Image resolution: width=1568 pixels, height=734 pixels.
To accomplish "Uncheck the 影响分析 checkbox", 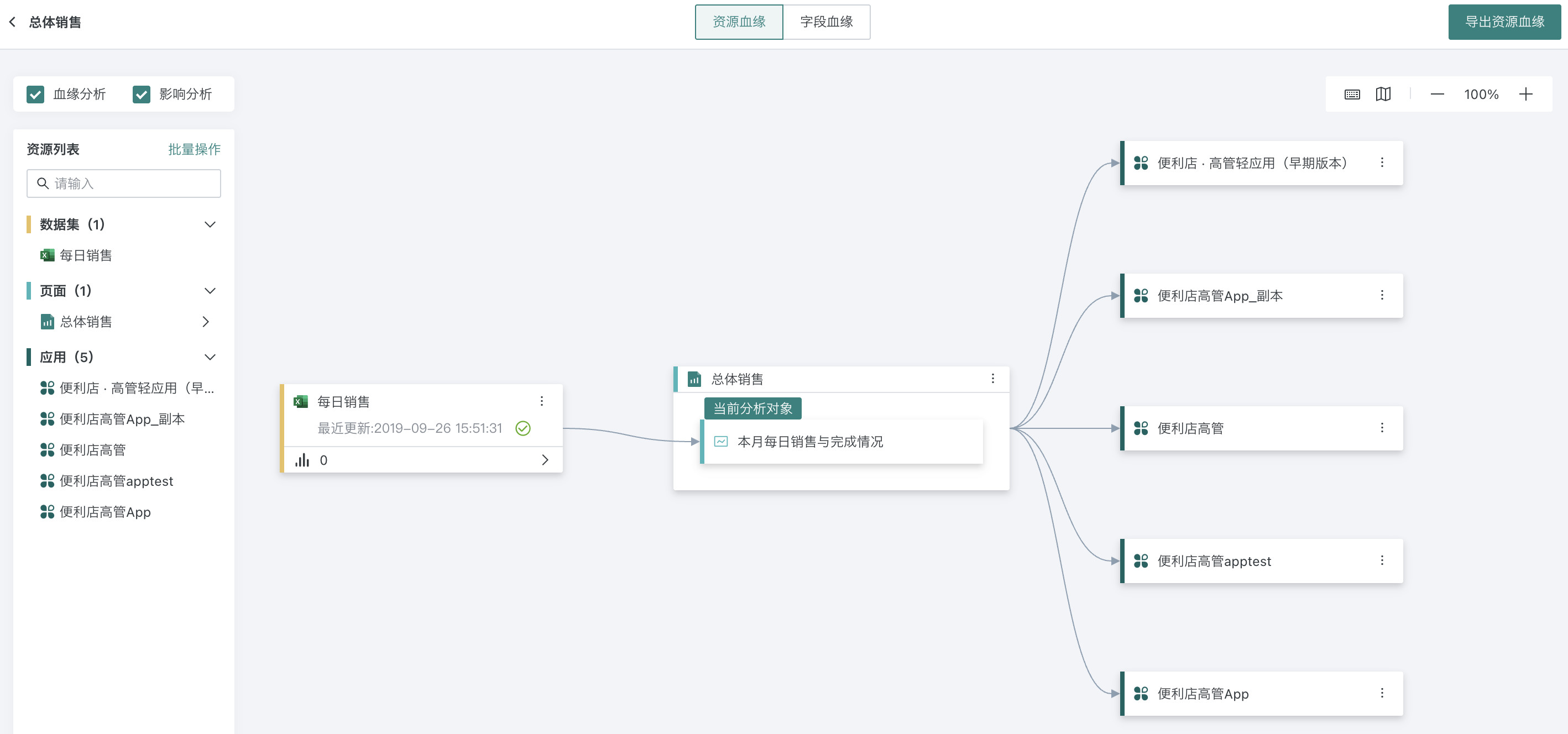I will pyautogui.click(x=141, y=95).
